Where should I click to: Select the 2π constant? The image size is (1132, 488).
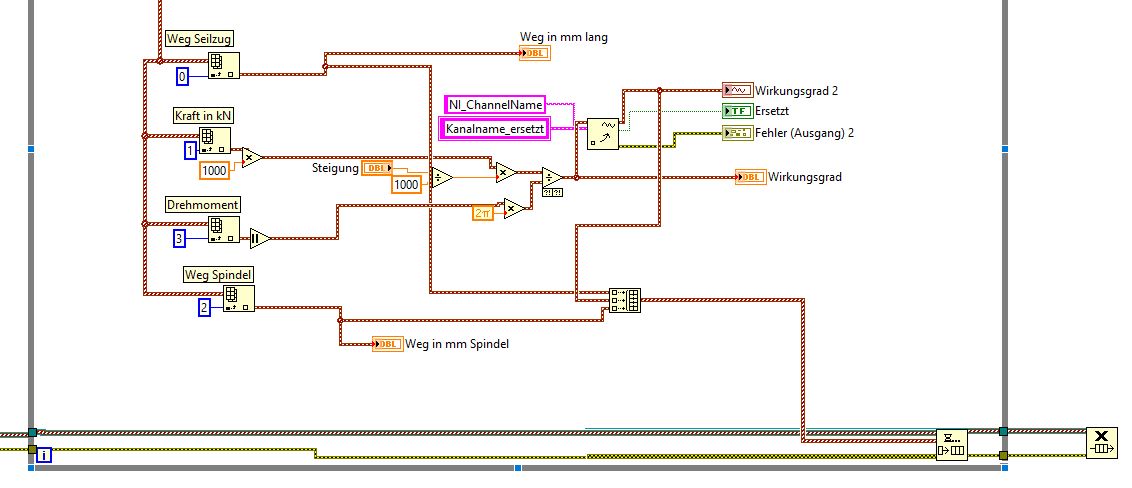point(483,213)
